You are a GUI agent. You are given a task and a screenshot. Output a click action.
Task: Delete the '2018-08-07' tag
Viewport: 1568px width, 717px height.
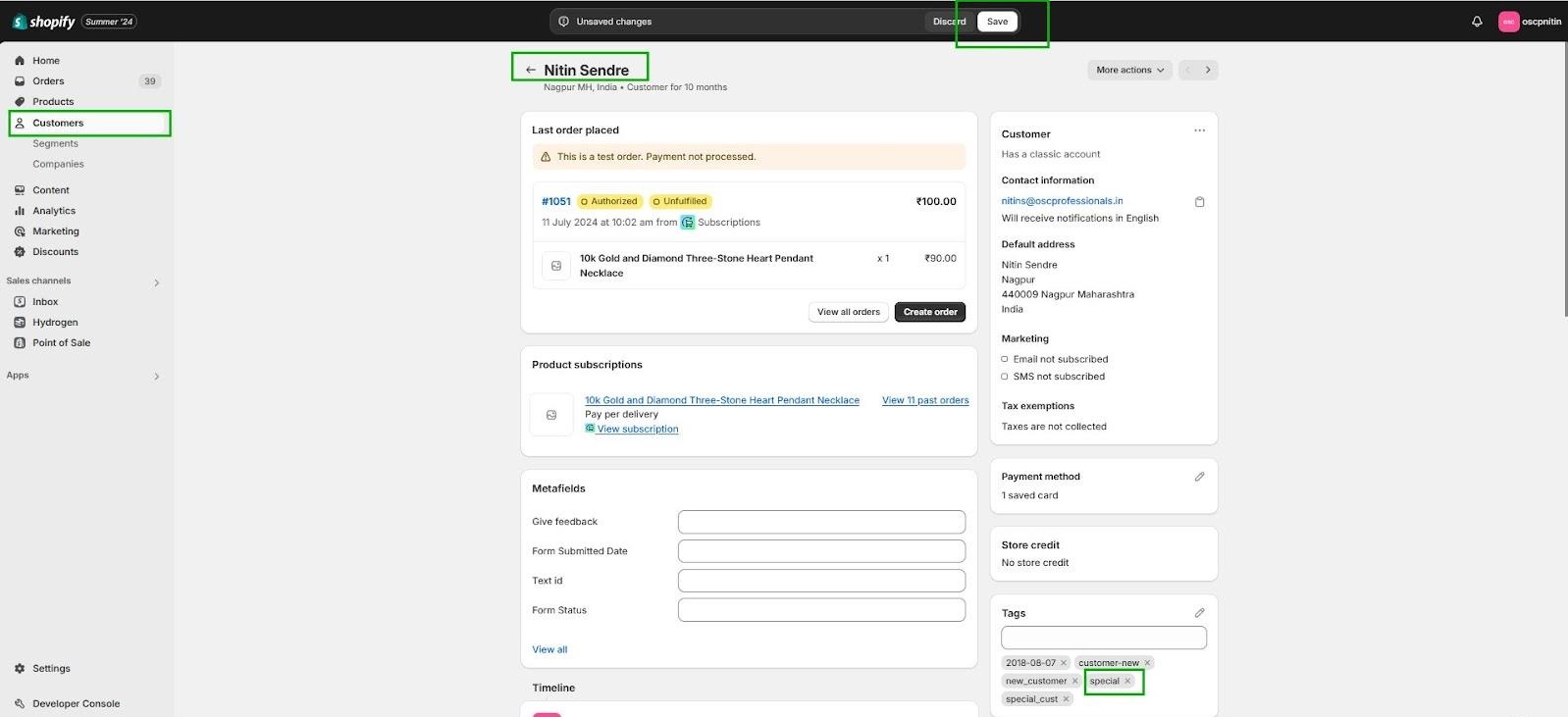[1064, 663]
